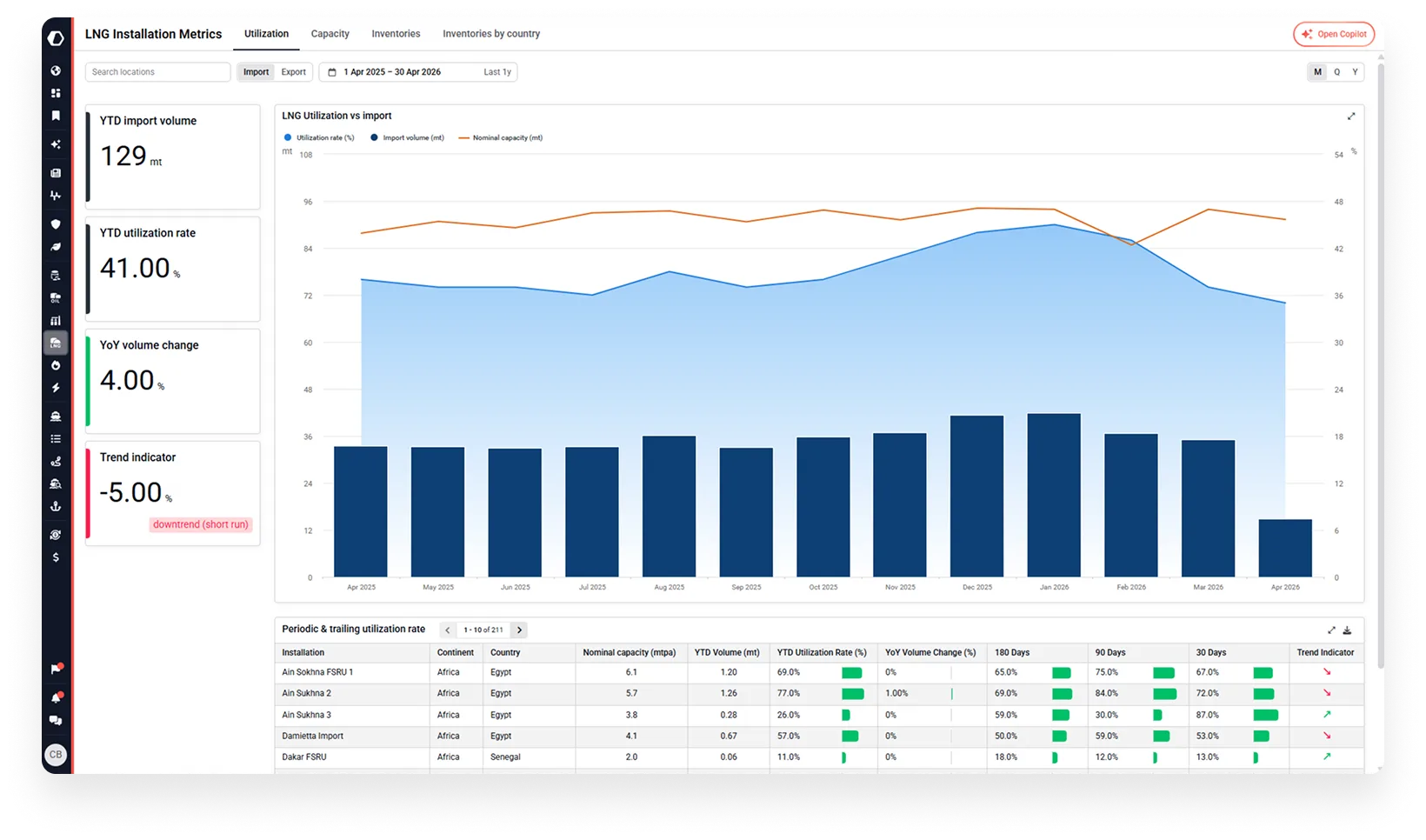Open the chat messages icon near the avatar

[x=56, y=721]
